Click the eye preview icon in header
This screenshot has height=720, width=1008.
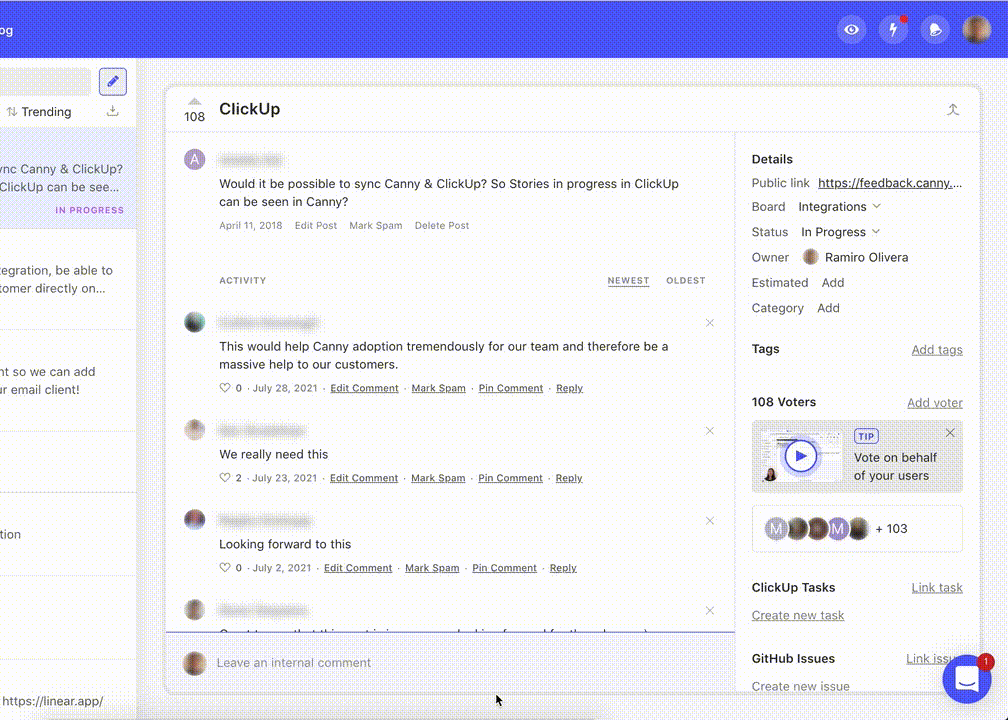pyautogui.click(x=851, y=30)
